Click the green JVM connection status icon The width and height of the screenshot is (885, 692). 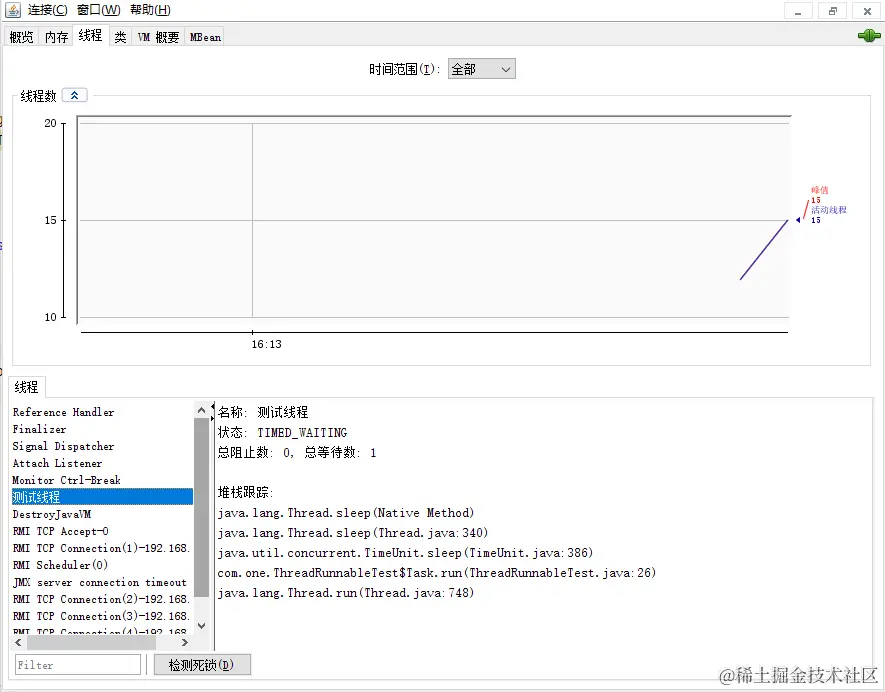pyautogui.click(x=869, y=34)
